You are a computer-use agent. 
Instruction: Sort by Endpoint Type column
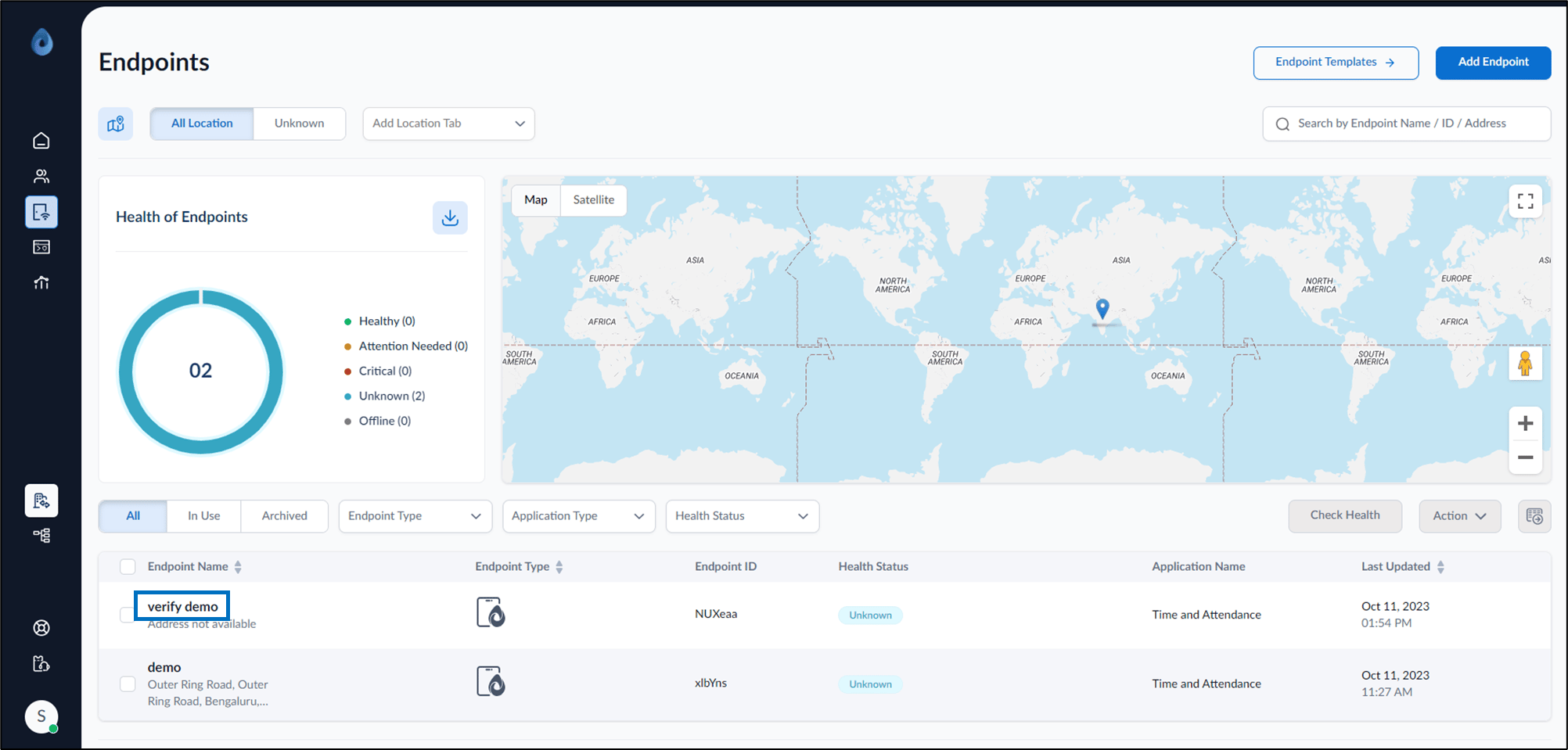pyautogui.click(x=559, y=567)
